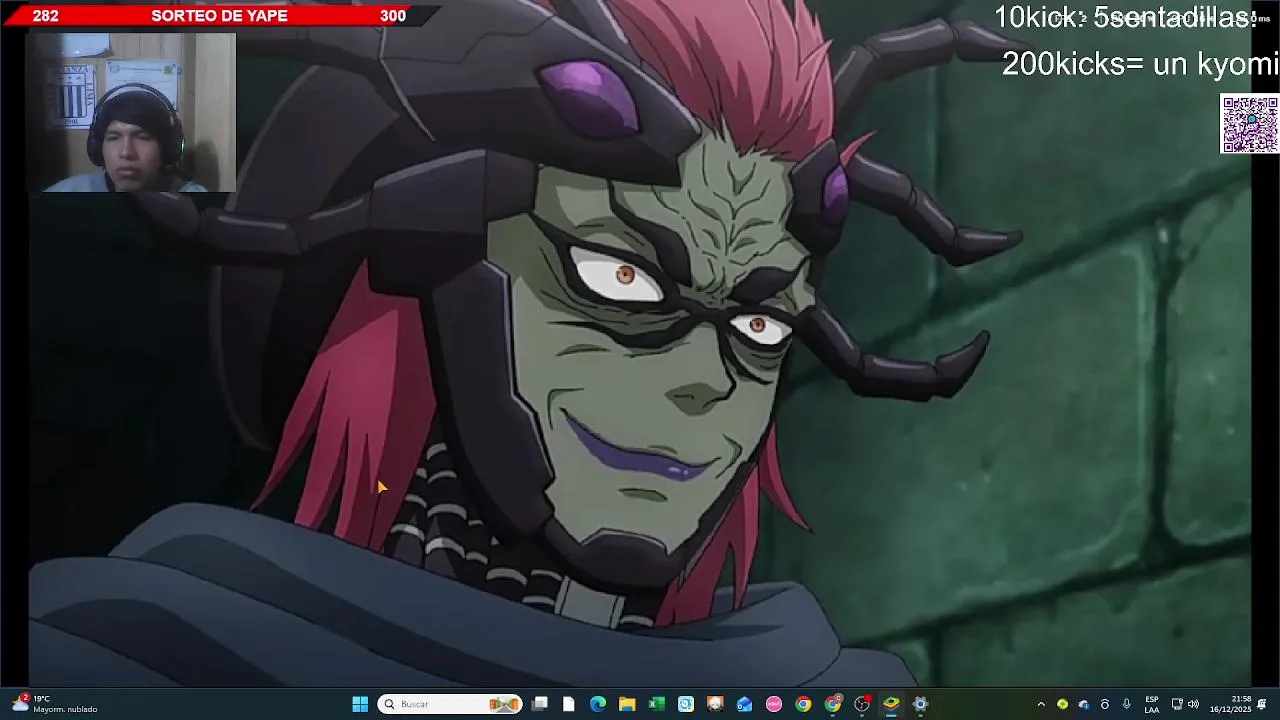This screenshot has height=720, width=1280.
Task: Click the QR code overlay
Action: click(1249, 124)
